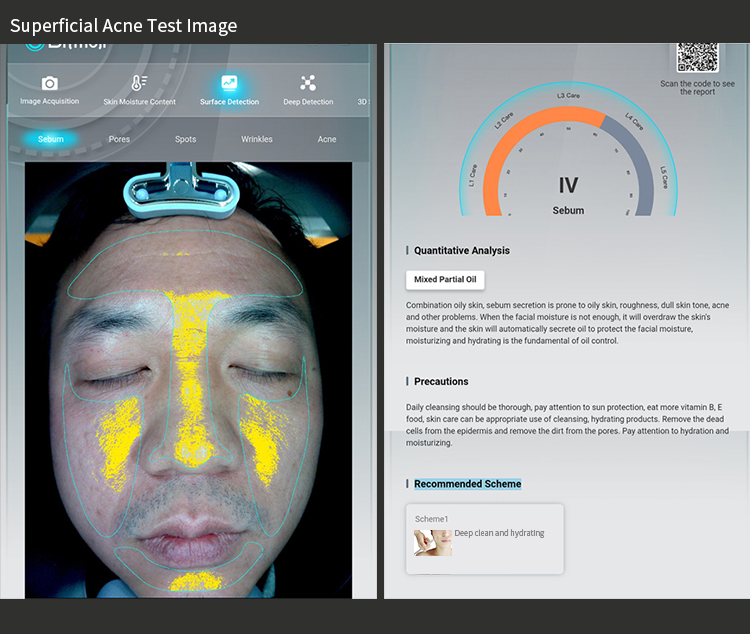Click the partially visible 3D tab
This screenshot has width=750, height=634.
pos(364,102)
